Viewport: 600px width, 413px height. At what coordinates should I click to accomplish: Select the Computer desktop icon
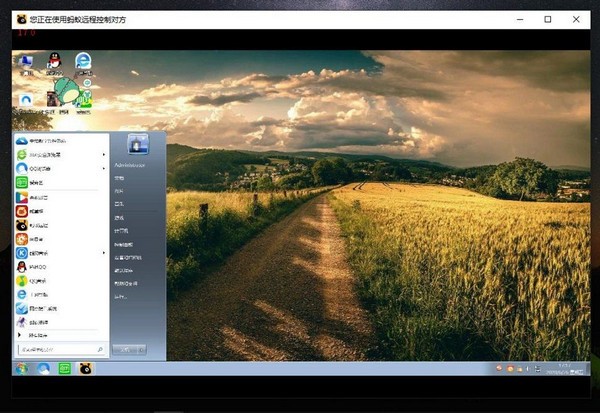coord(26,64)
